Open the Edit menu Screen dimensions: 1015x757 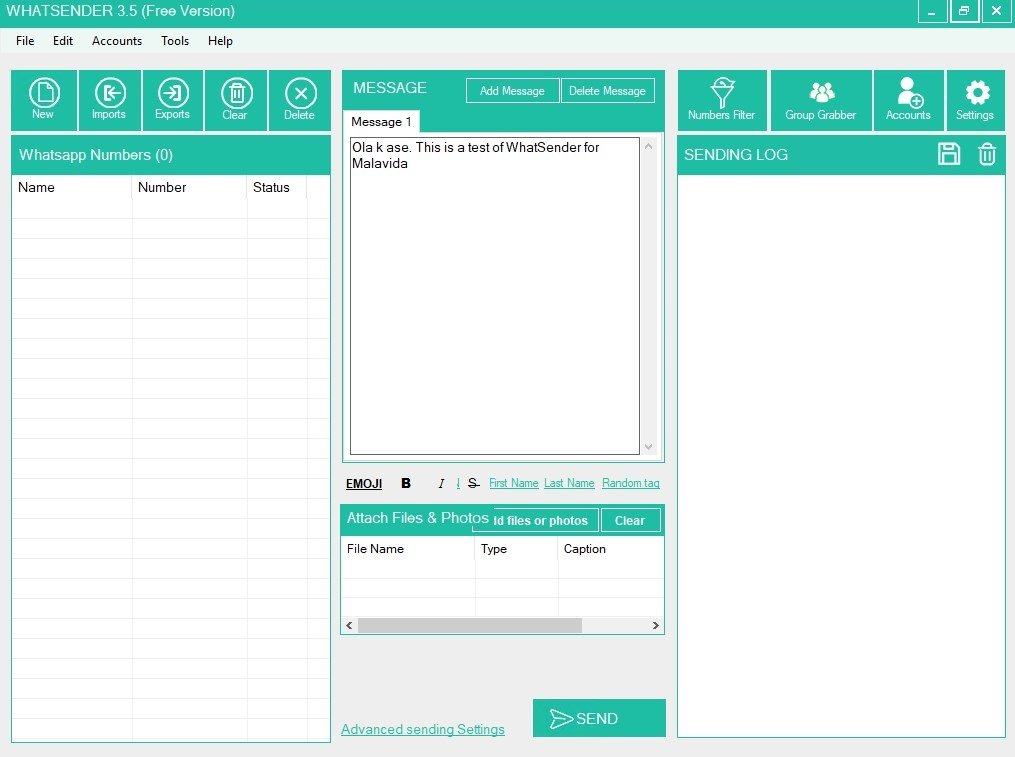pyautogui.click(x=63, y=41)
